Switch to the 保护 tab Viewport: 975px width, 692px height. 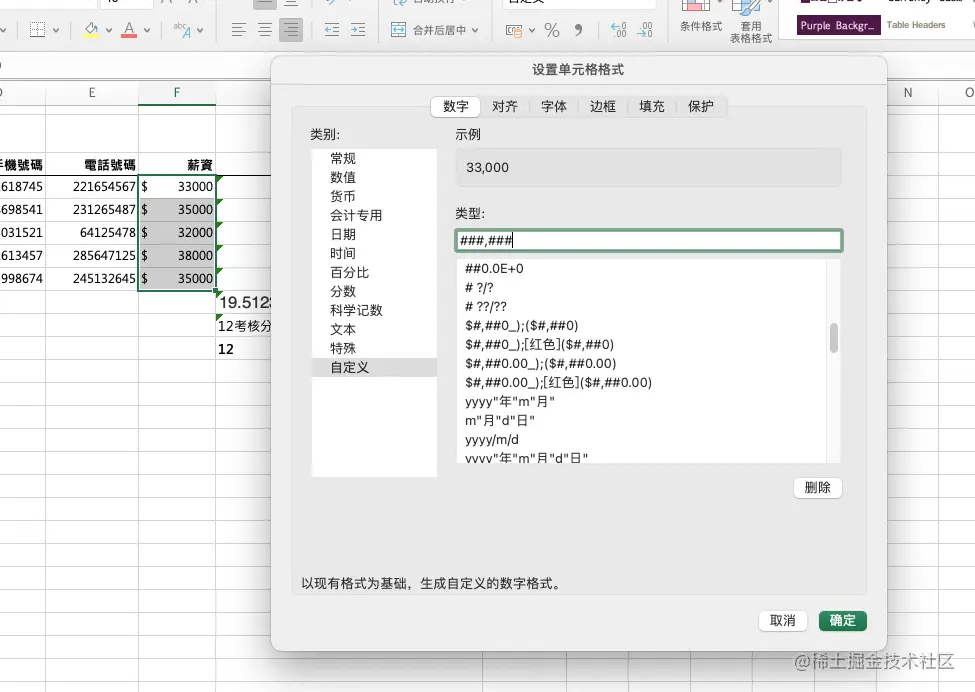coord(701,106)
